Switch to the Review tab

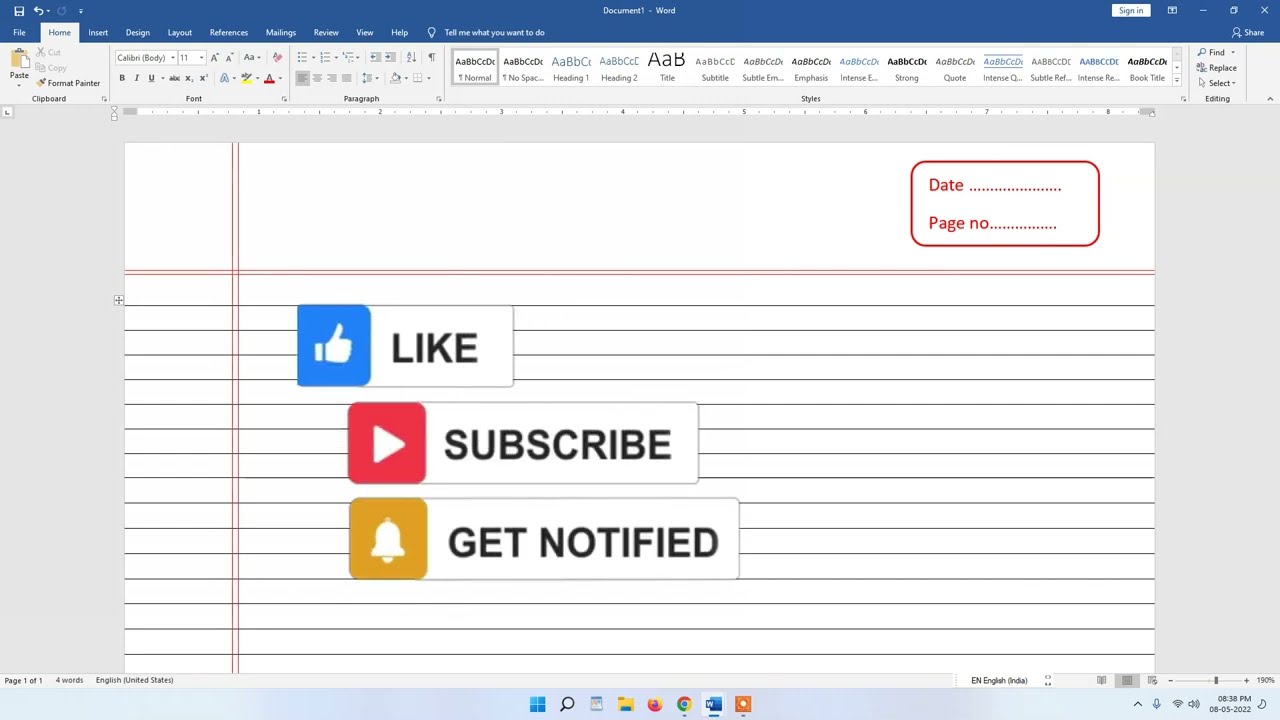pyautogui.click(x=326, y=33)
